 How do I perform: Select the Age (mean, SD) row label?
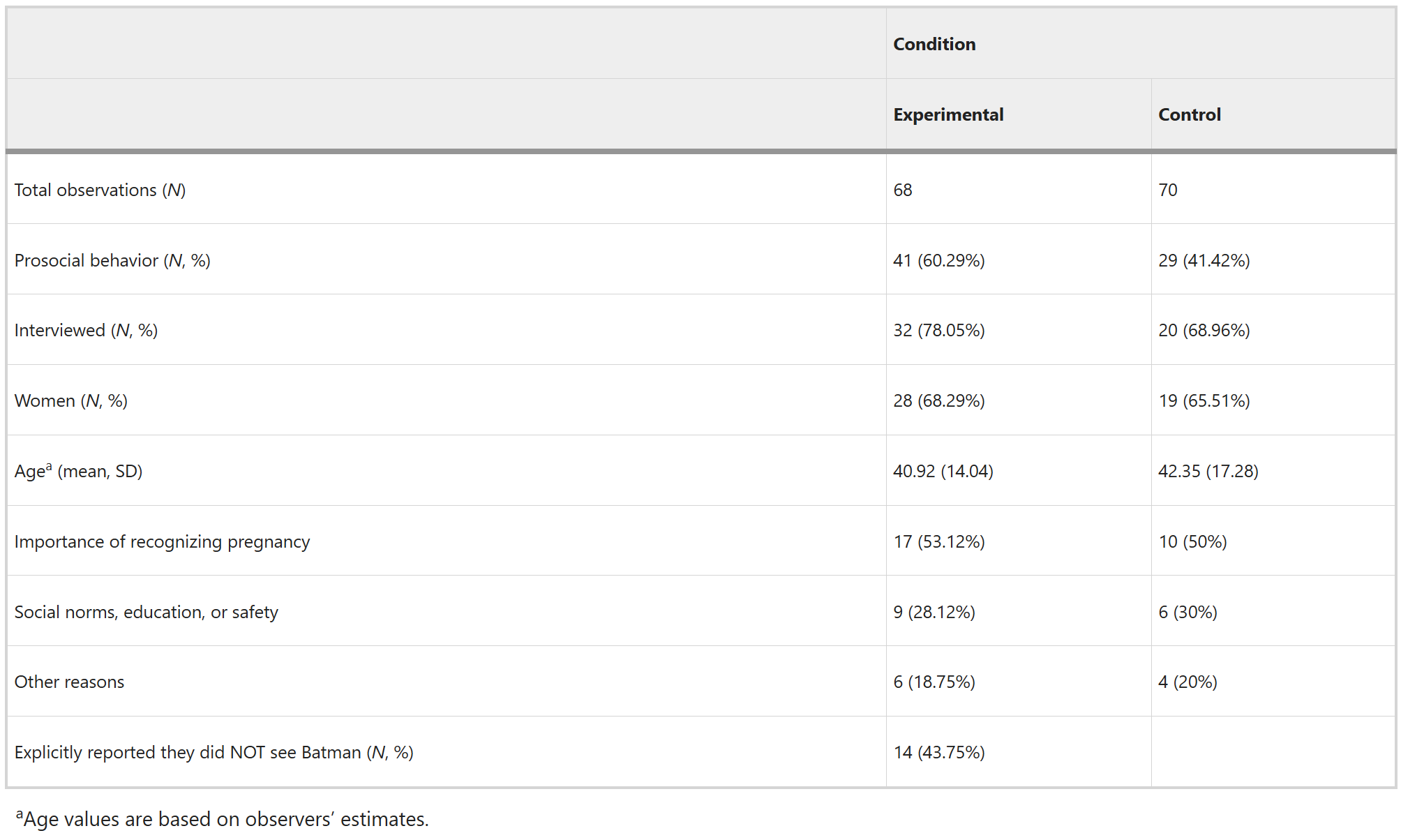click(x=78, y=471)
